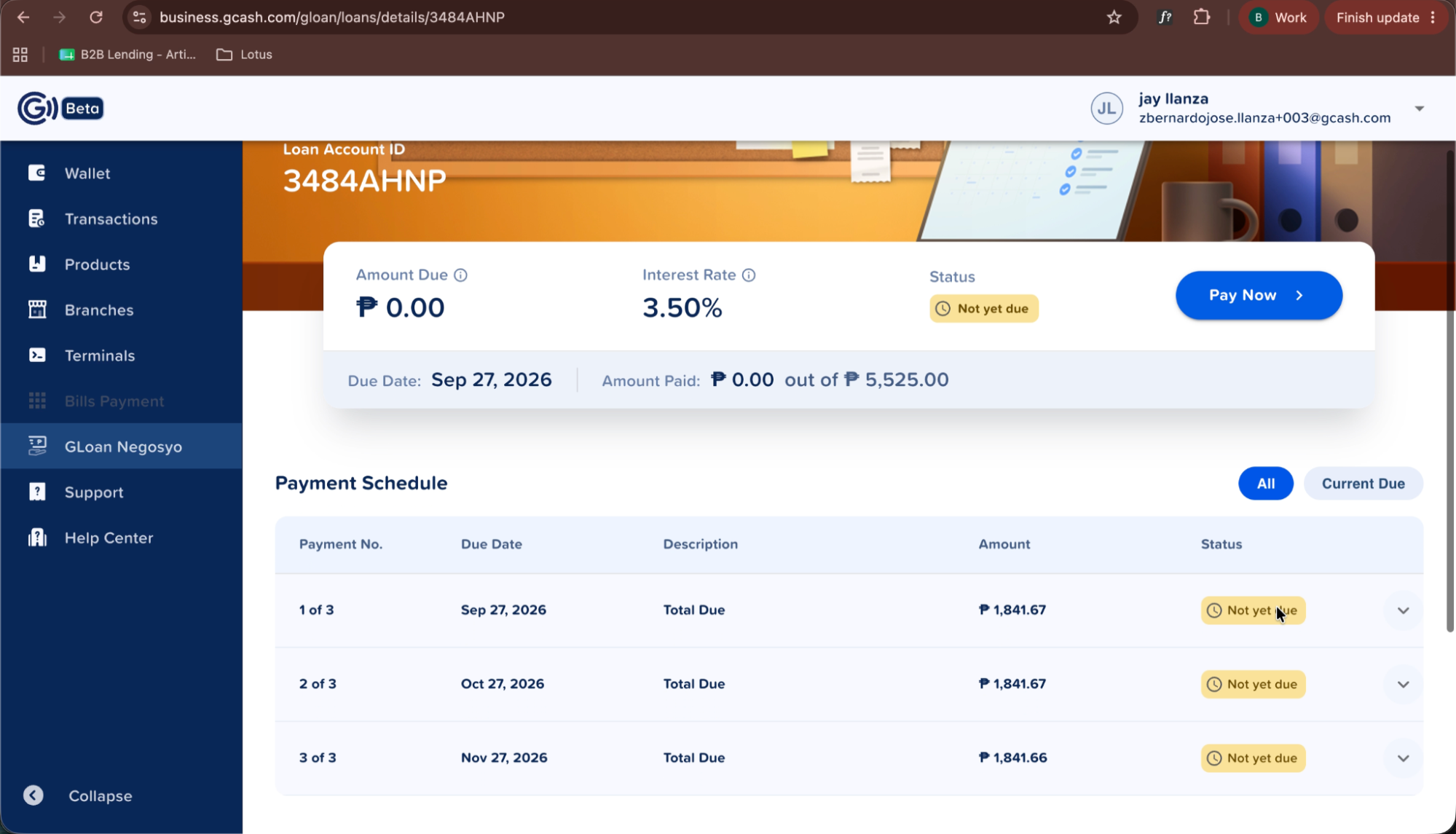Click the GCash Beta logo
This screenshot has height=834, width=1456.
pos(60,109)
